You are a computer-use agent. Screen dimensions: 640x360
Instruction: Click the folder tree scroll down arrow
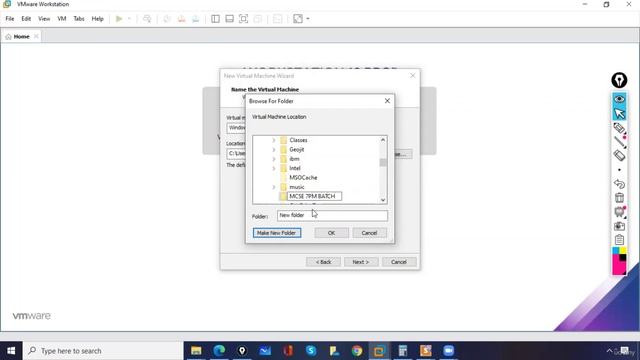[383, 200]
